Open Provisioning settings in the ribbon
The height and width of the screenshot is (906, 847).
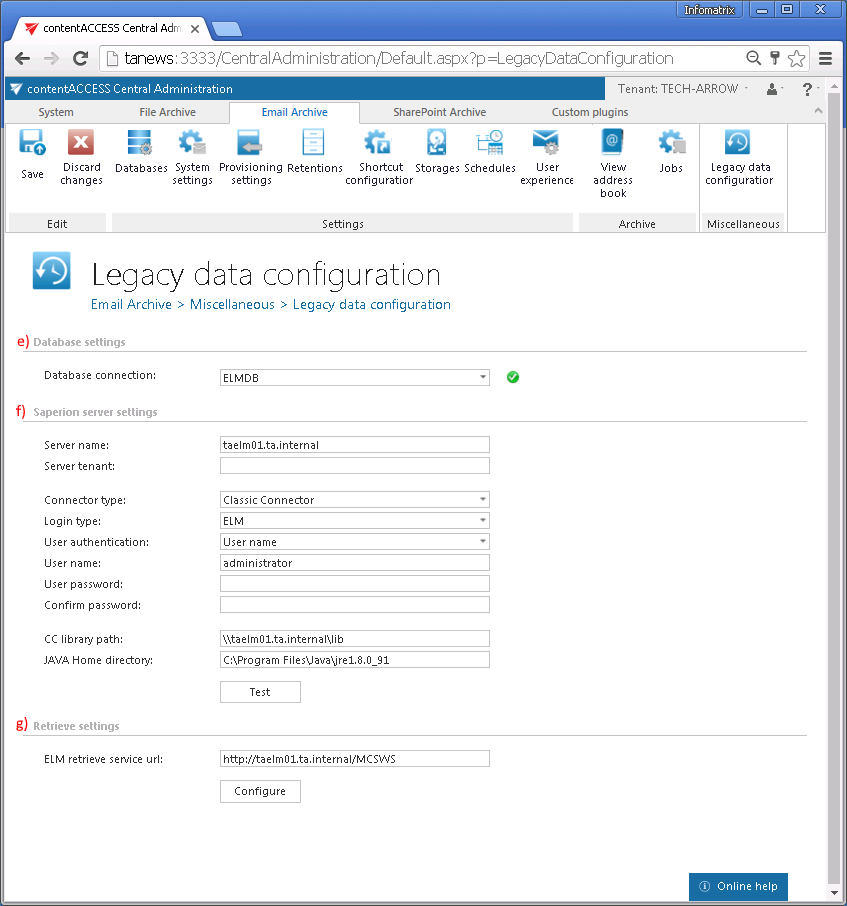click(x=250, y=143)
